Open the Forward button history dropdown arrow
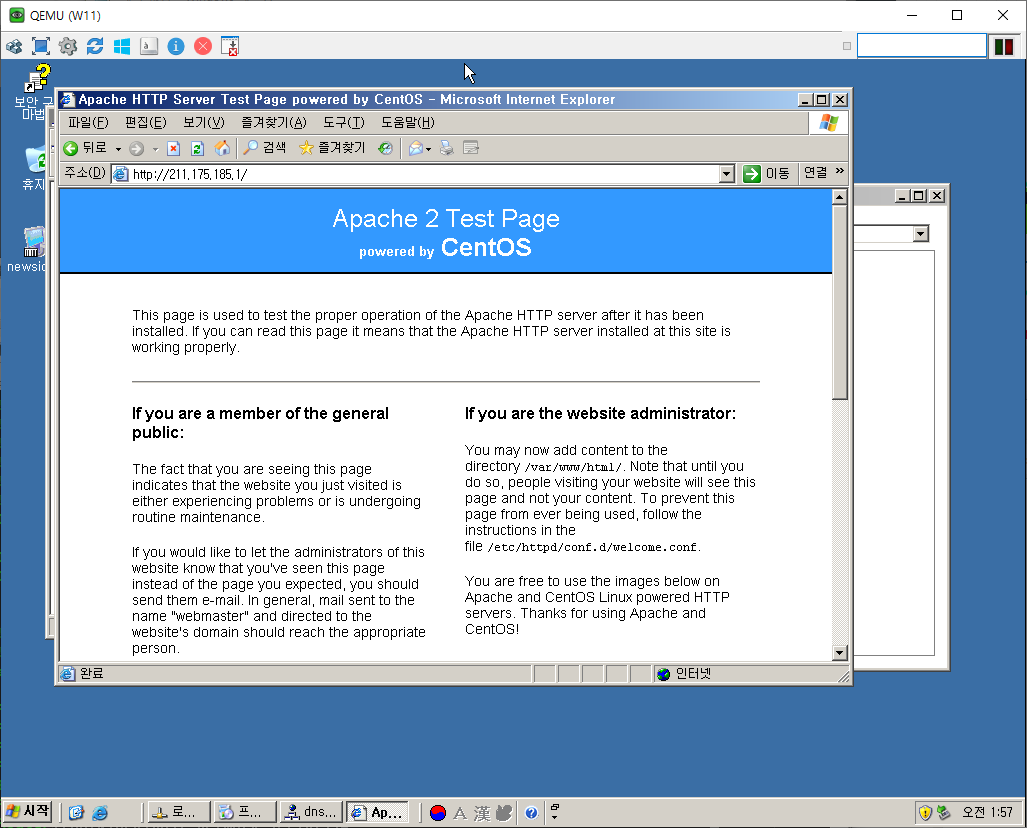 (156, 149)
